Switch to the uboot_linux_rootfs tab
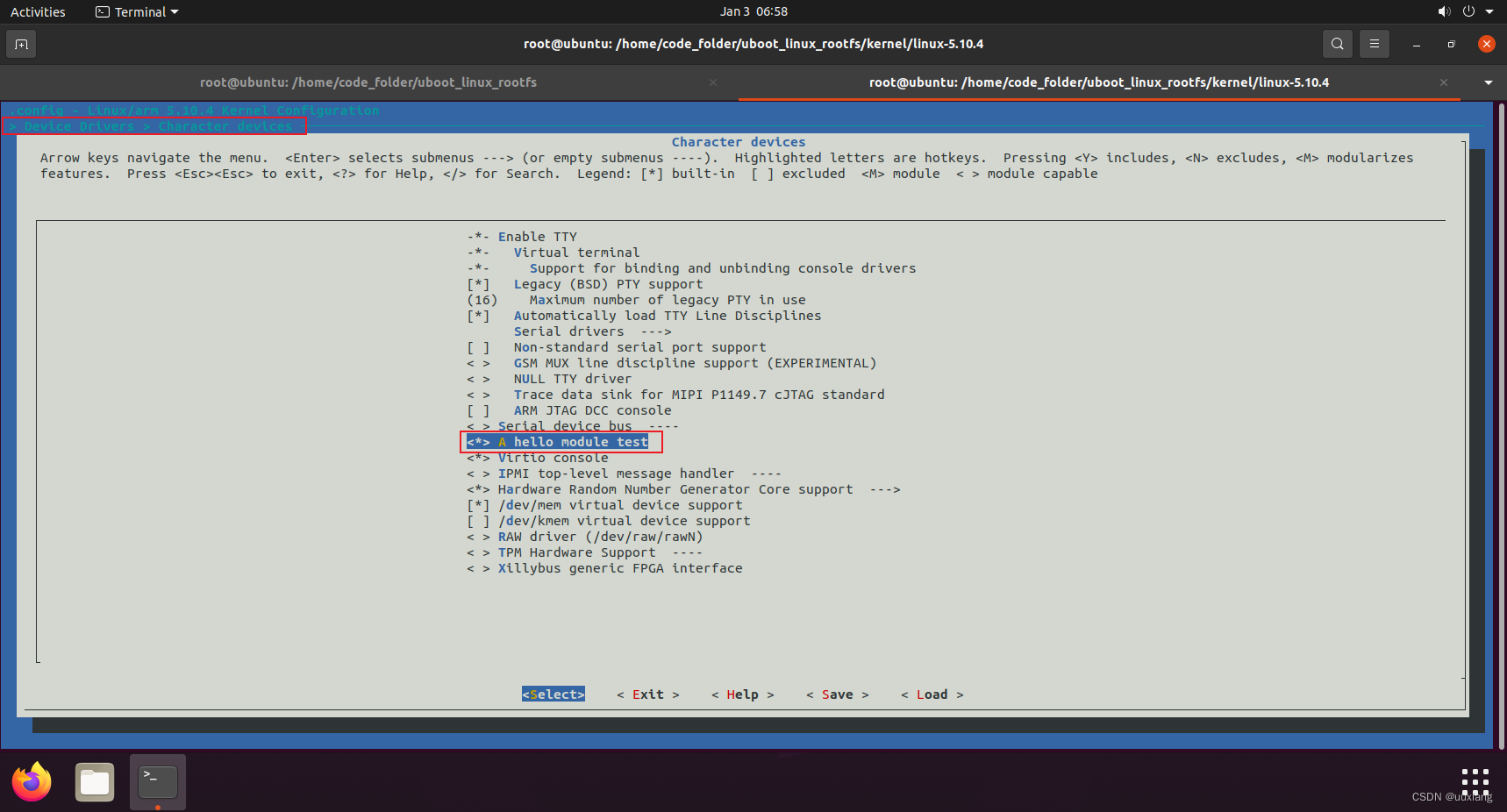 (368, 82)
